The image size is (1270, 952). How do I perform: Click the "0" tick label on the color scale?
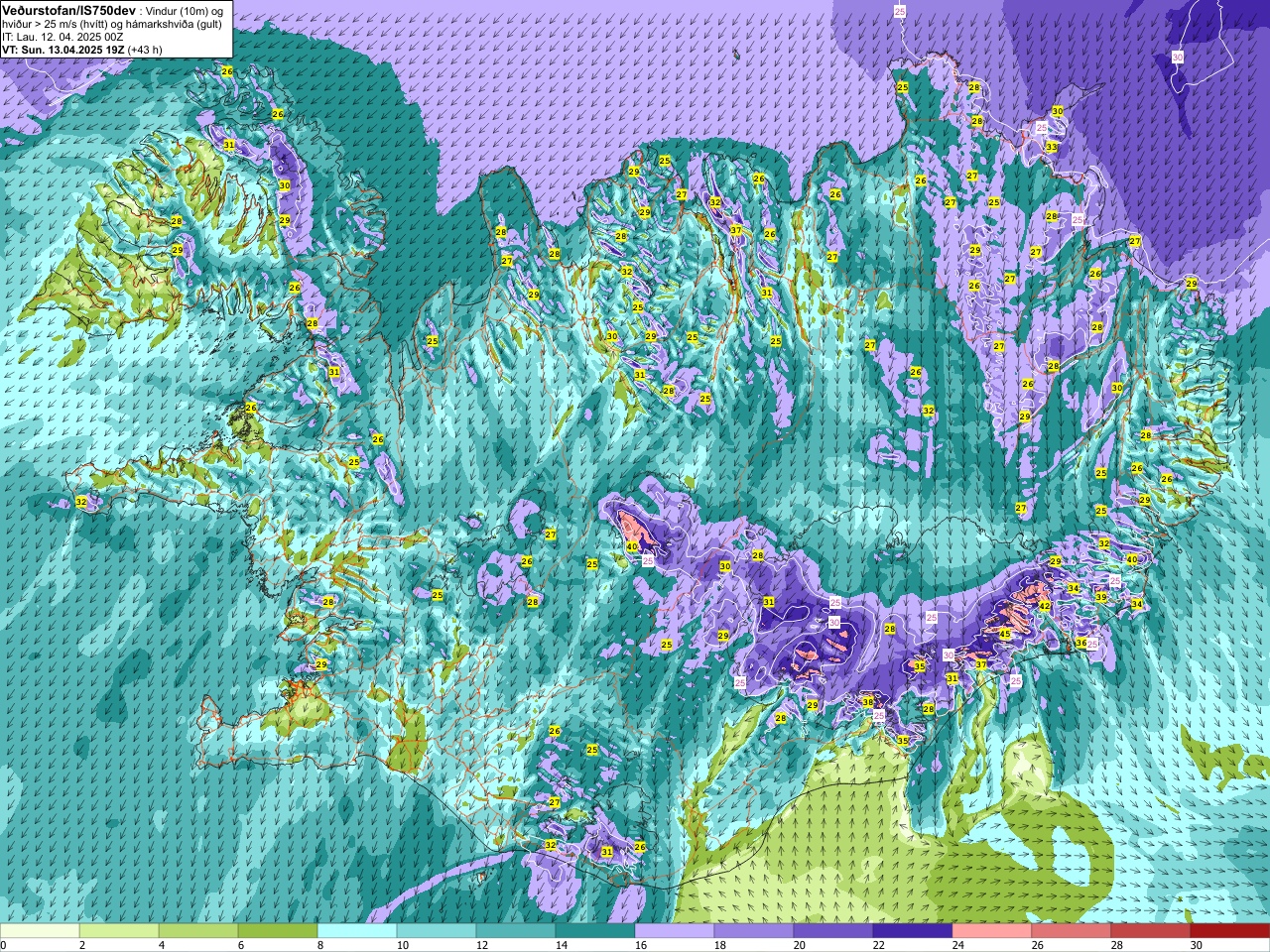[x=4, y=945]
